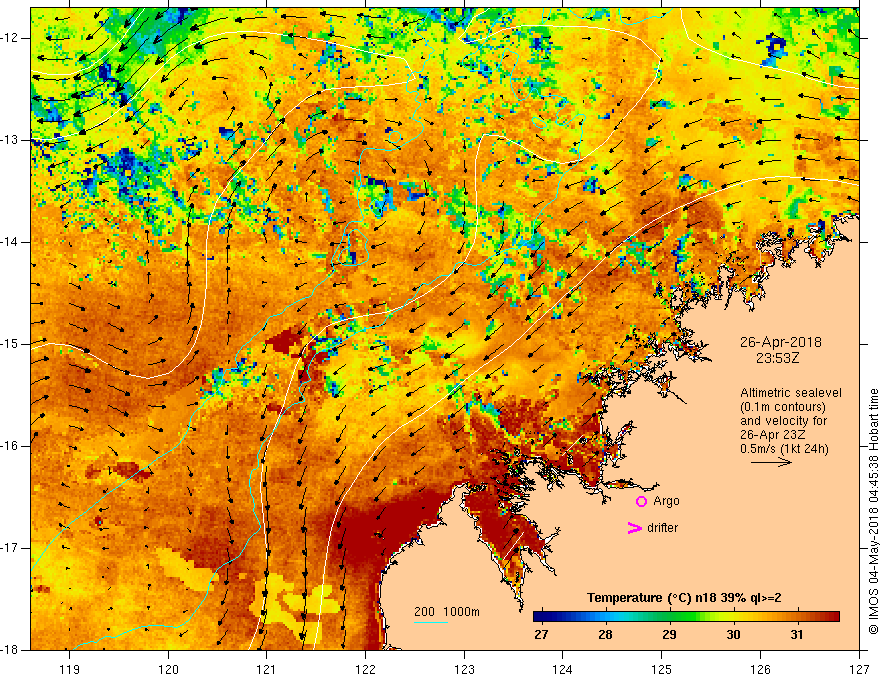Viewport: 880px width, 680px height.
Task: Click longitude axis label 124
Action: tap(563, 669)
